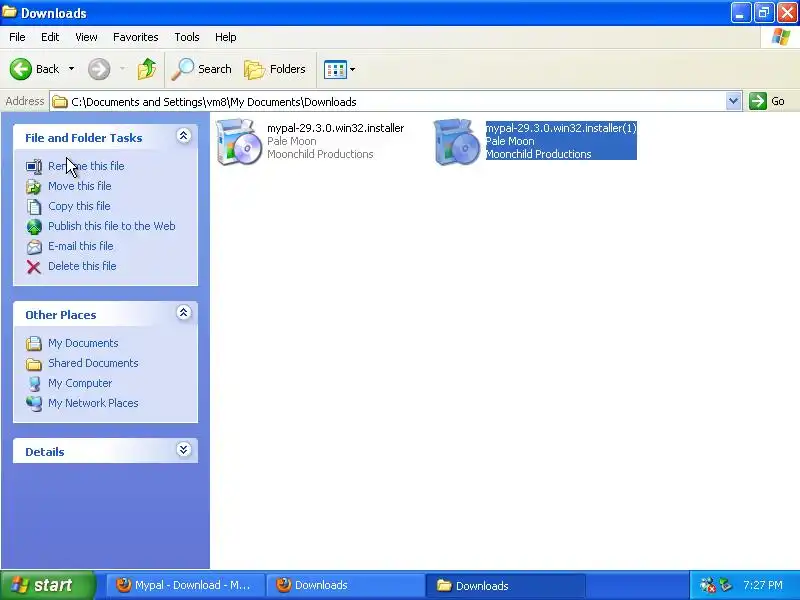Click the rename file icon in tasks
This screenshot has height=600, width=800.
tap(34, 166)
